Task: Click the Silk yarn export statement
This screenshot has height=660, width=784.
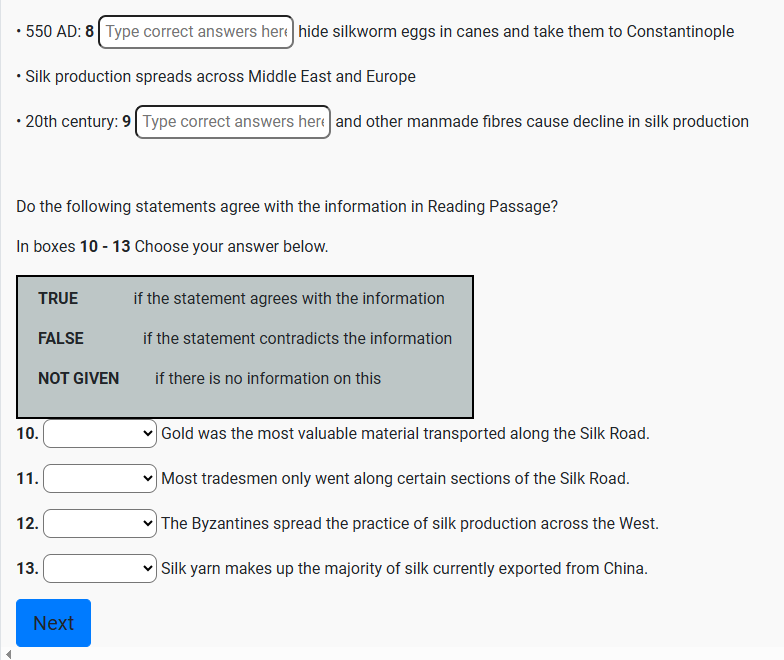Action: coord(404,569)
